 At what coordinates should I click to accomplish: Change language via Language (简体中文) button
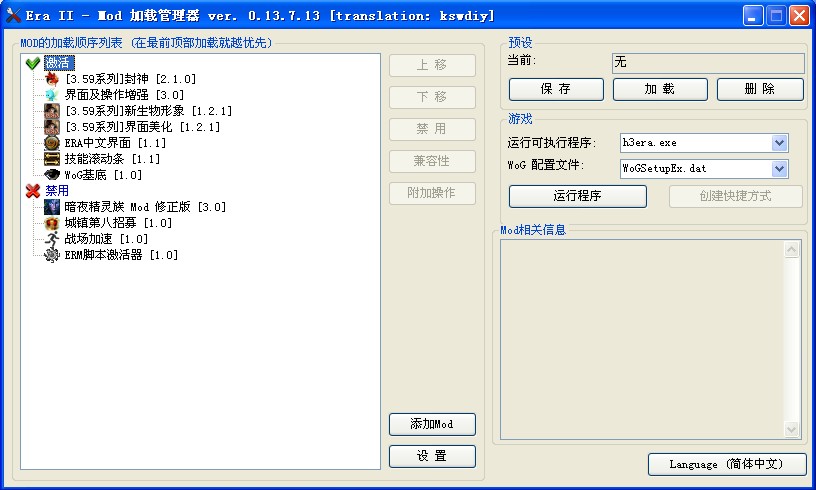(727, 464)
